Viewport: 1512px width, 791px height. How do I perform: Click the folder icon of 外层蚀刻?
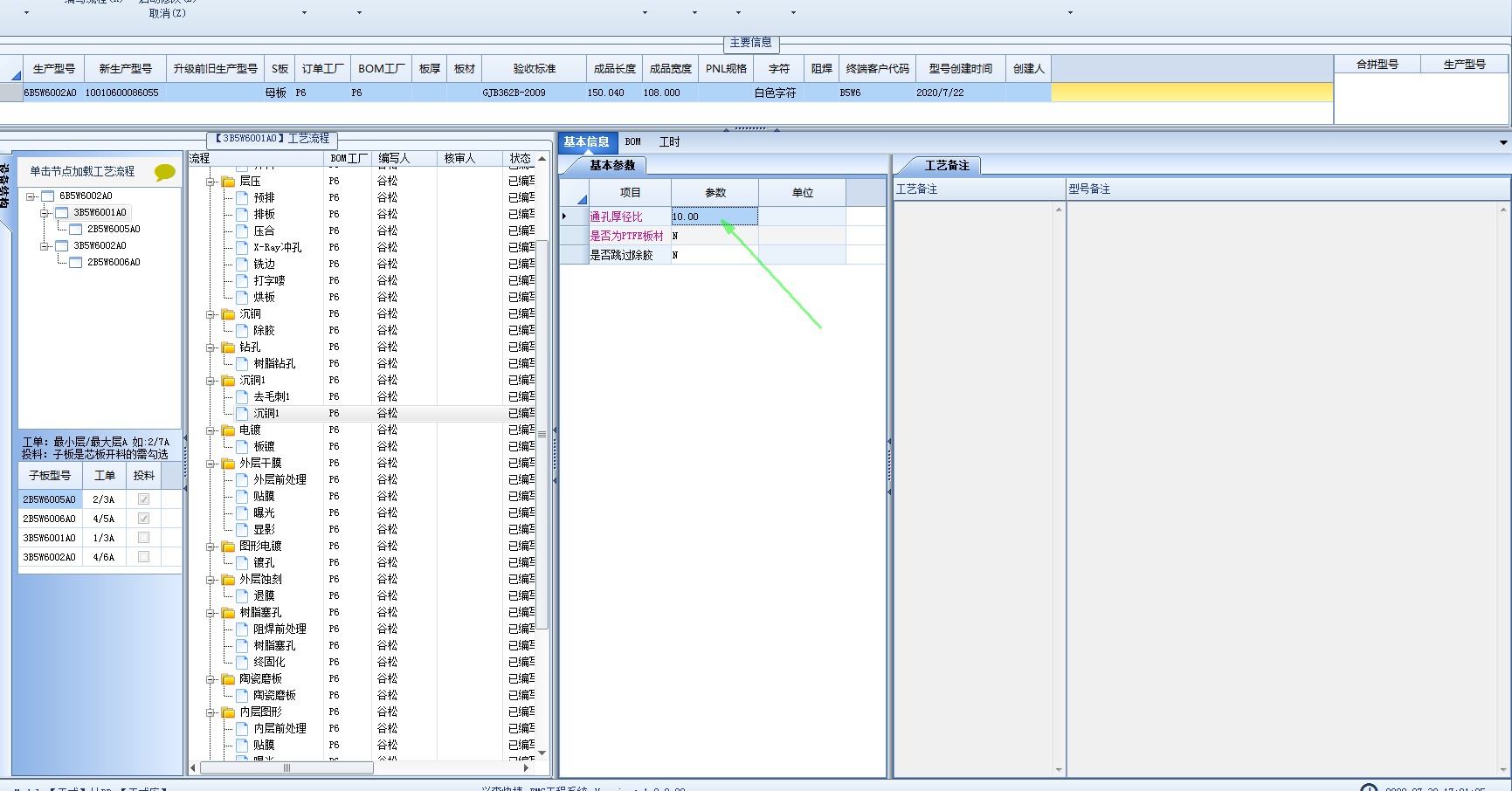click(x=228, y=580)
